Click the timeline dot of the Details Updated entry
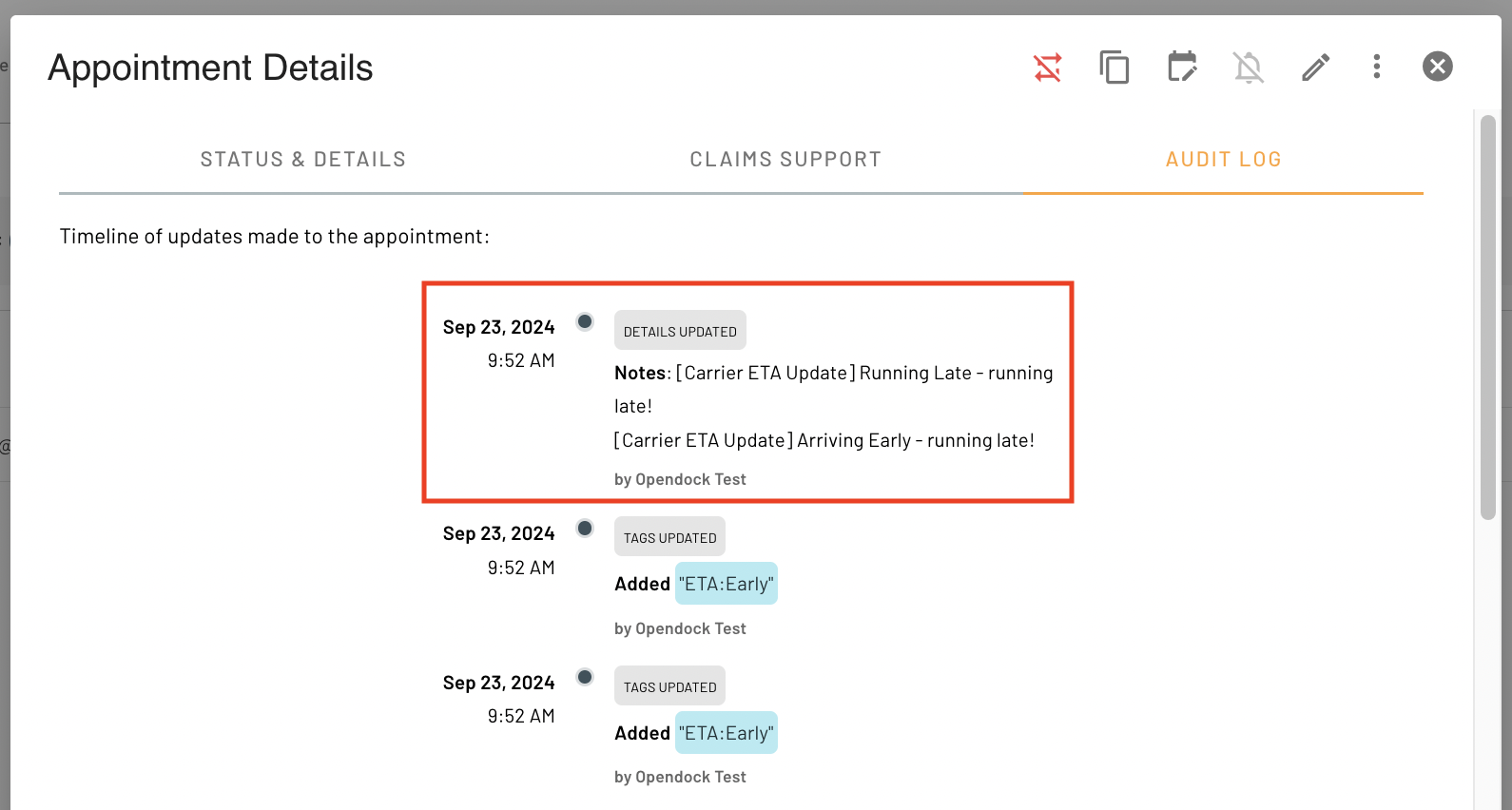1512x810 pixels. (x=585, y=321)
